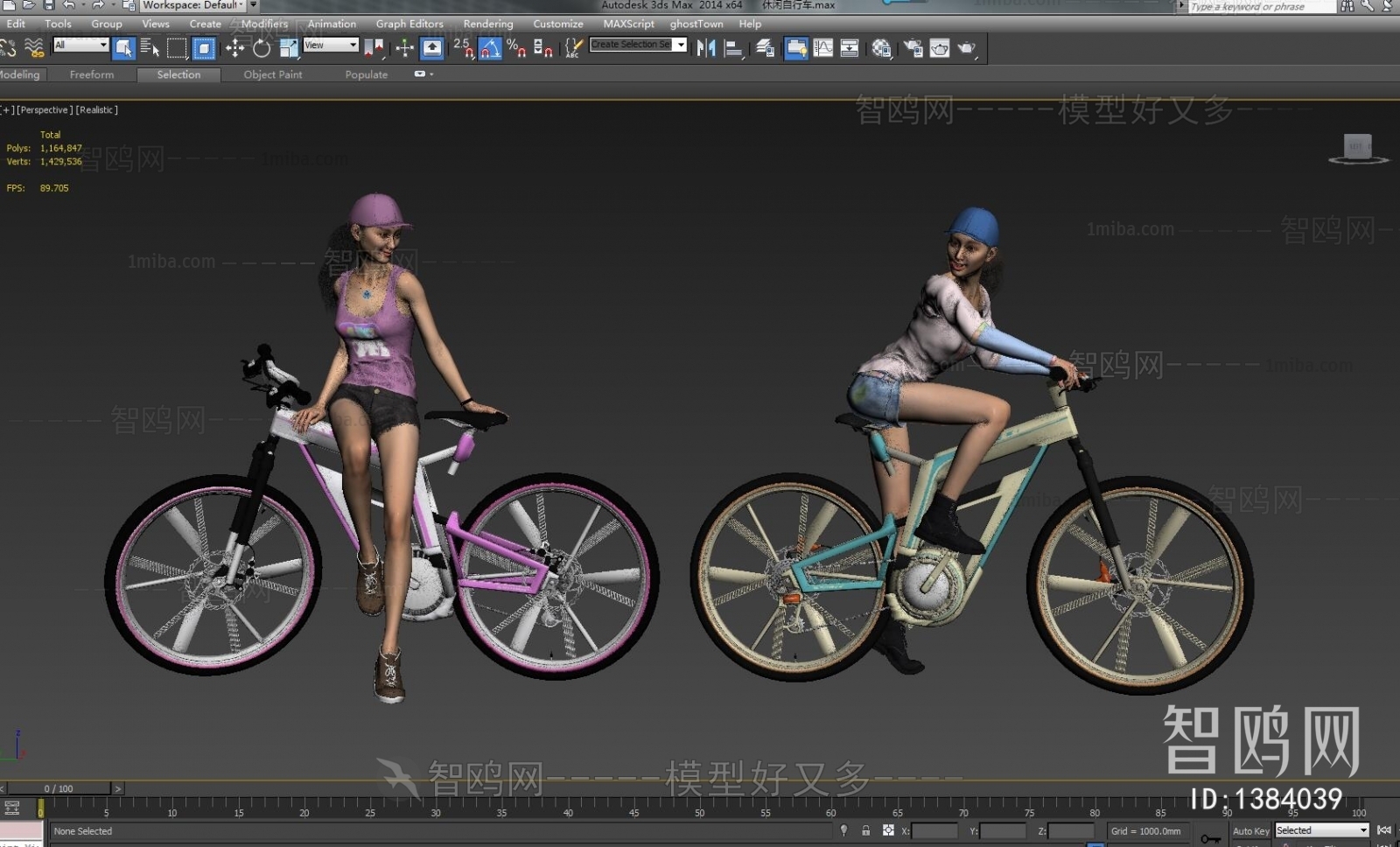The height and width of the screenshot is (847, 1400).
Task: Click the time slider 0 / 100
Action: tap(59, 788)
